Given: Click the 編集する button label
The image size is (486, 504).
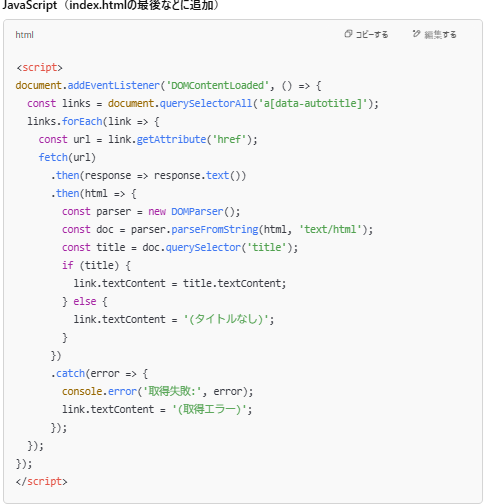Looking at the screenshot, I should pyautogui.click(x=440, y=35).
